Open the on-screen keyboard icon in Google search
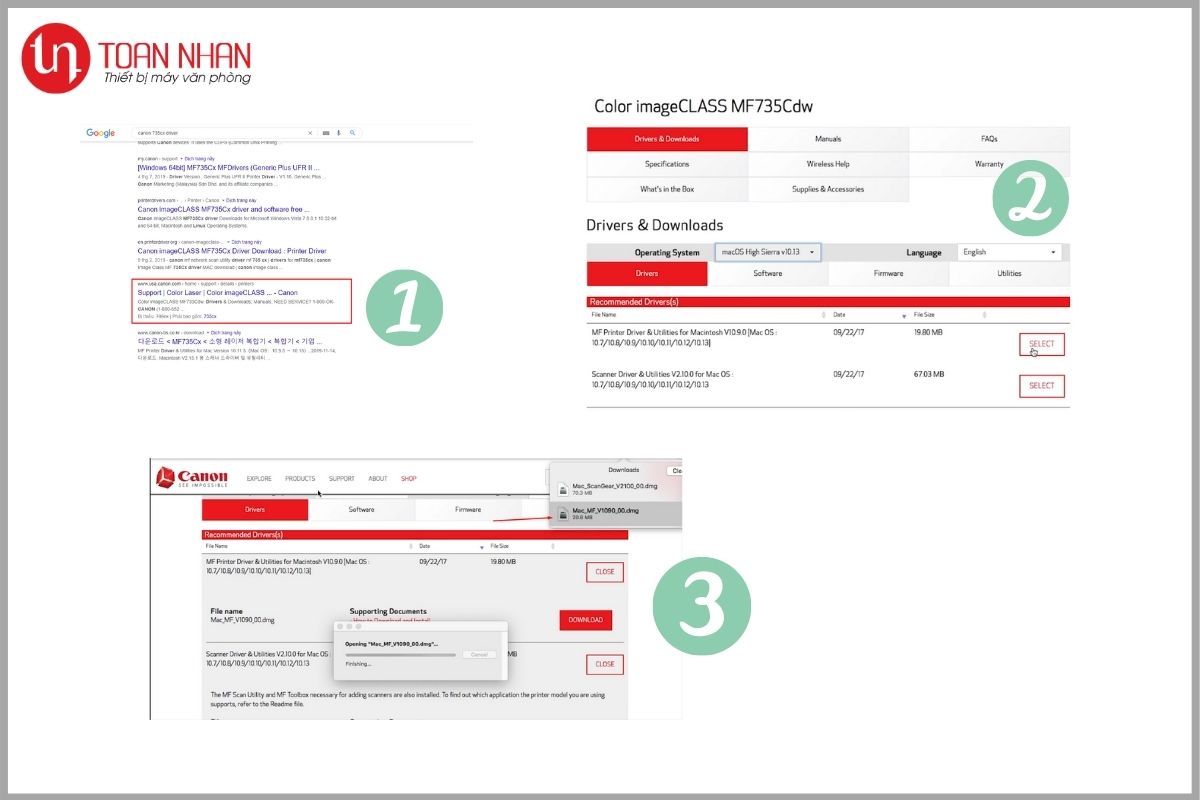The width and height of the screenshot is (1200, 800). [x=326, y=133]
